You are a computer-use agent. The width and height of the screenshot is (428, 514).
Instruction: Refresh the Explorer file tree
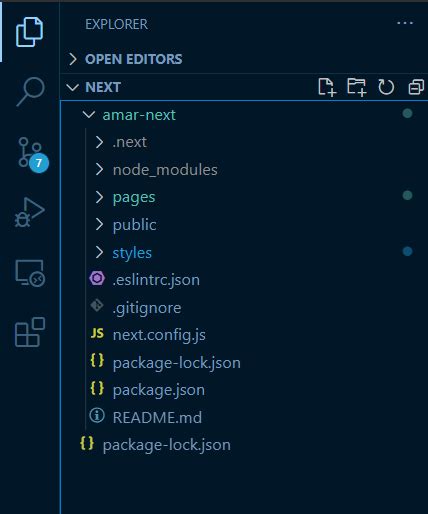click(386, 87)
